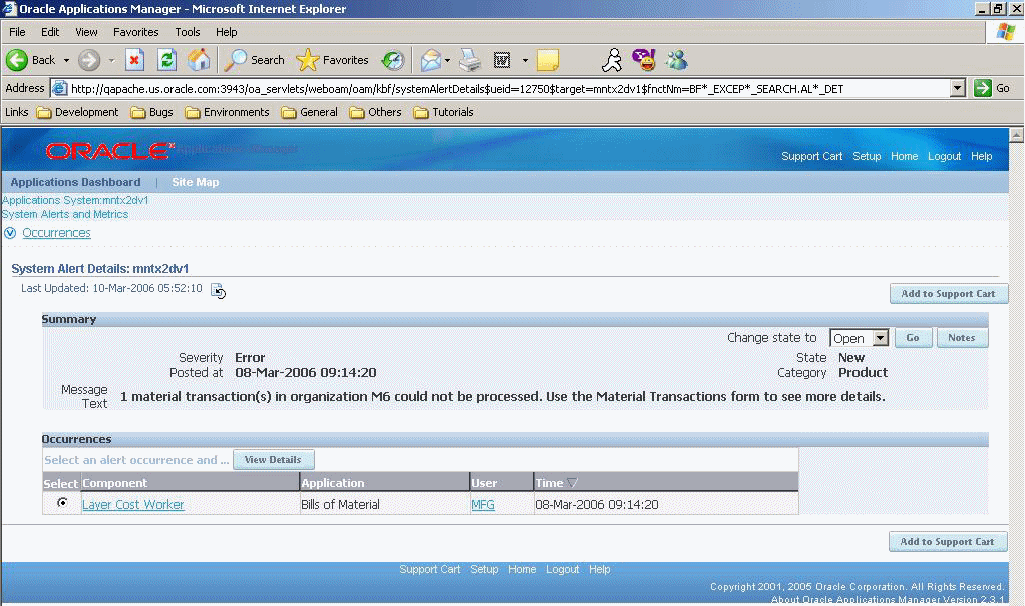
Task: Open the Mail button dropdown arrow
Action: [x=447, y=60]
